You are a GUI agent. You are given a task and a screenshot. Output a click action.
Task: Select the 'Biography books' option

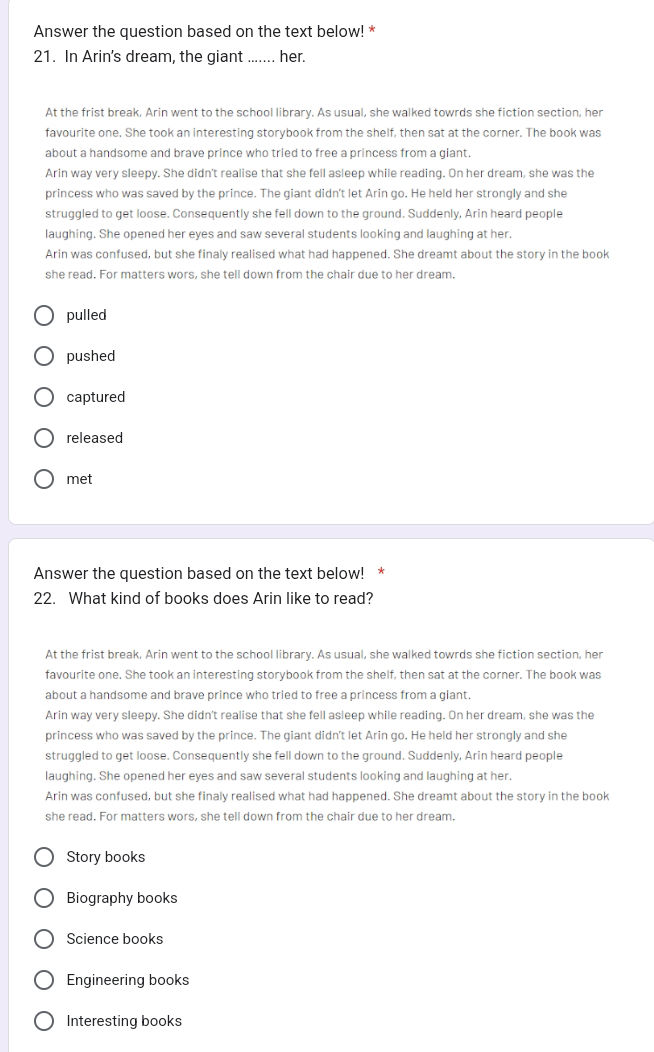pyautogui.click(x=44, y=898)
